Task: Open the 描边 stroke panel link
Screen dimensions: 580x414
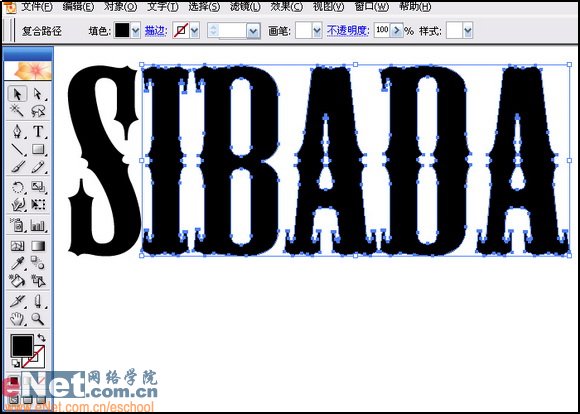Action: pos(155,31)
